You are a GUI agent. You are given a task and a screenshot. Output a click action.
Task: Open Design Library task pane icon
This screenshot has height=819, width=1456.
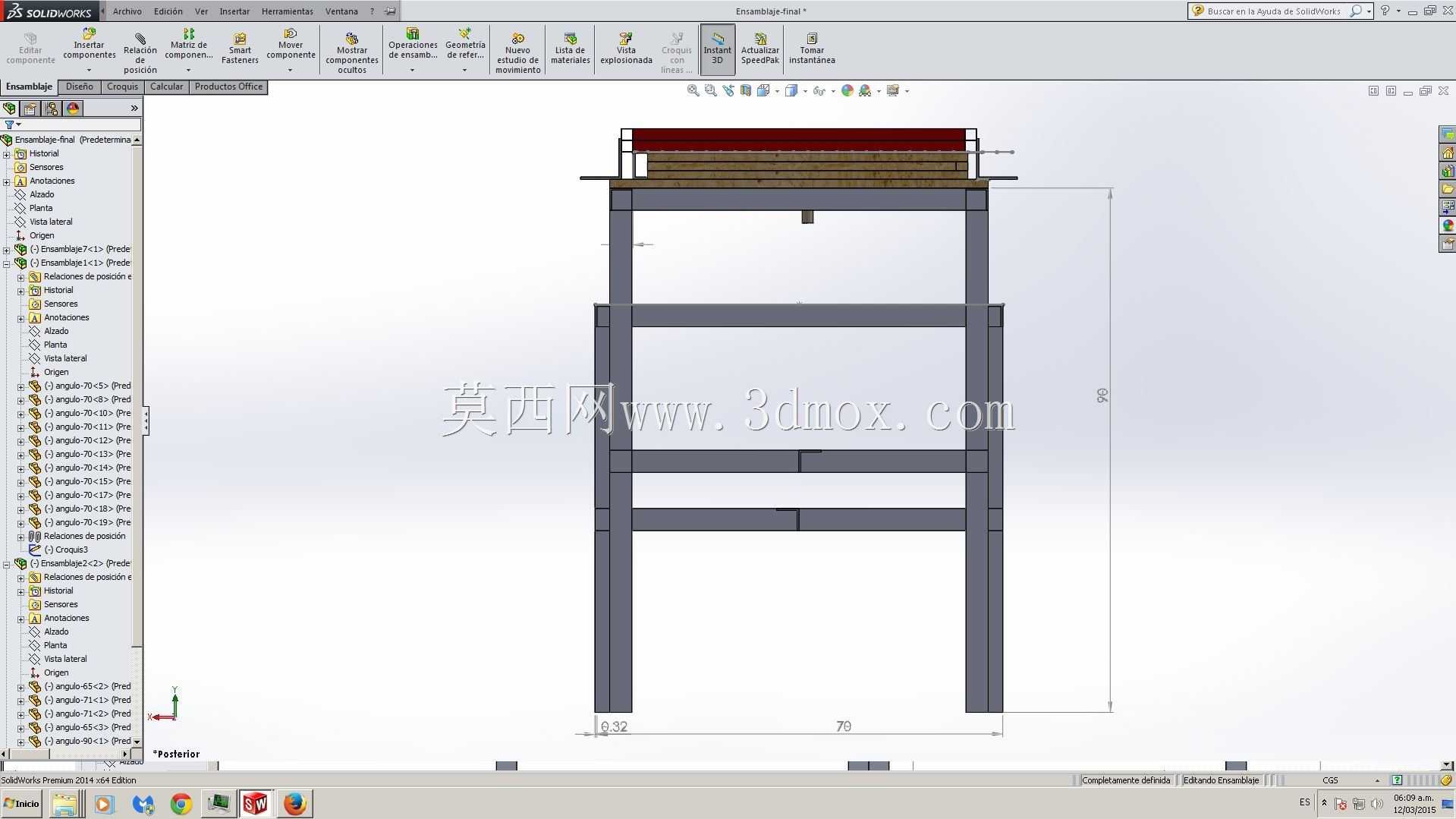tap(1448, 171)
